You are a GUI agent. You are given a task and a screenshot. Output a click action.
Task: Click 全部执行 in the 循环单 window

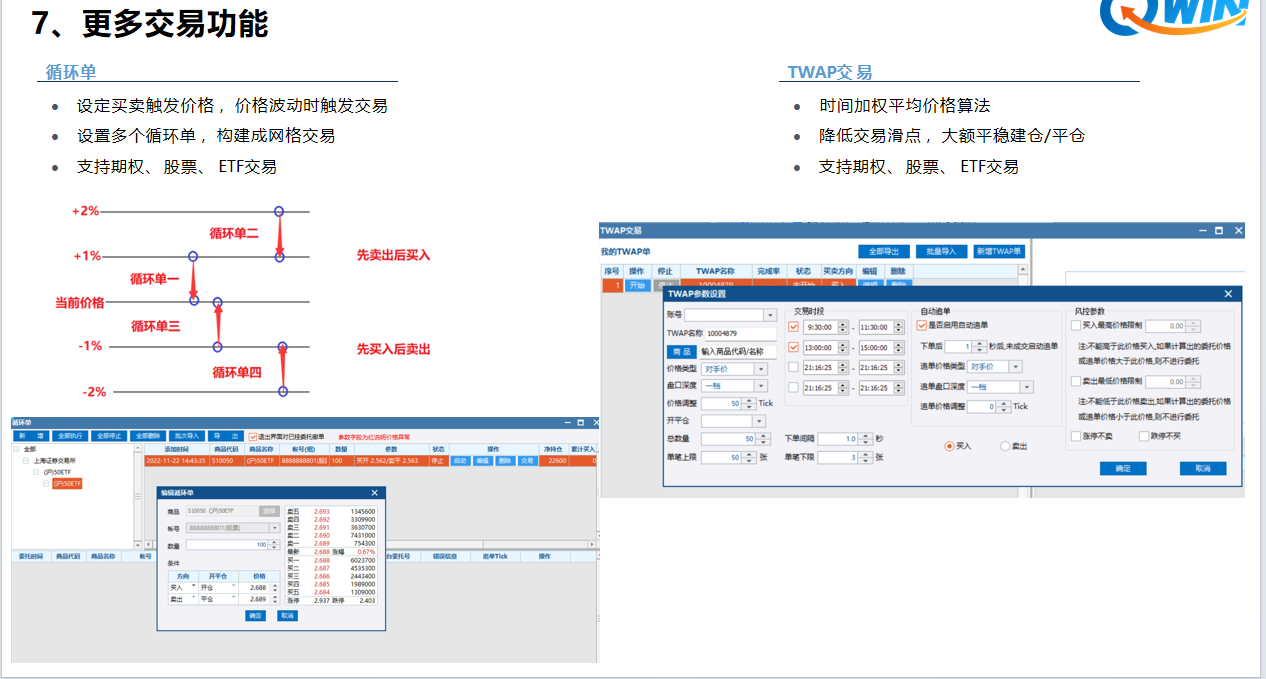coord(68,436)
